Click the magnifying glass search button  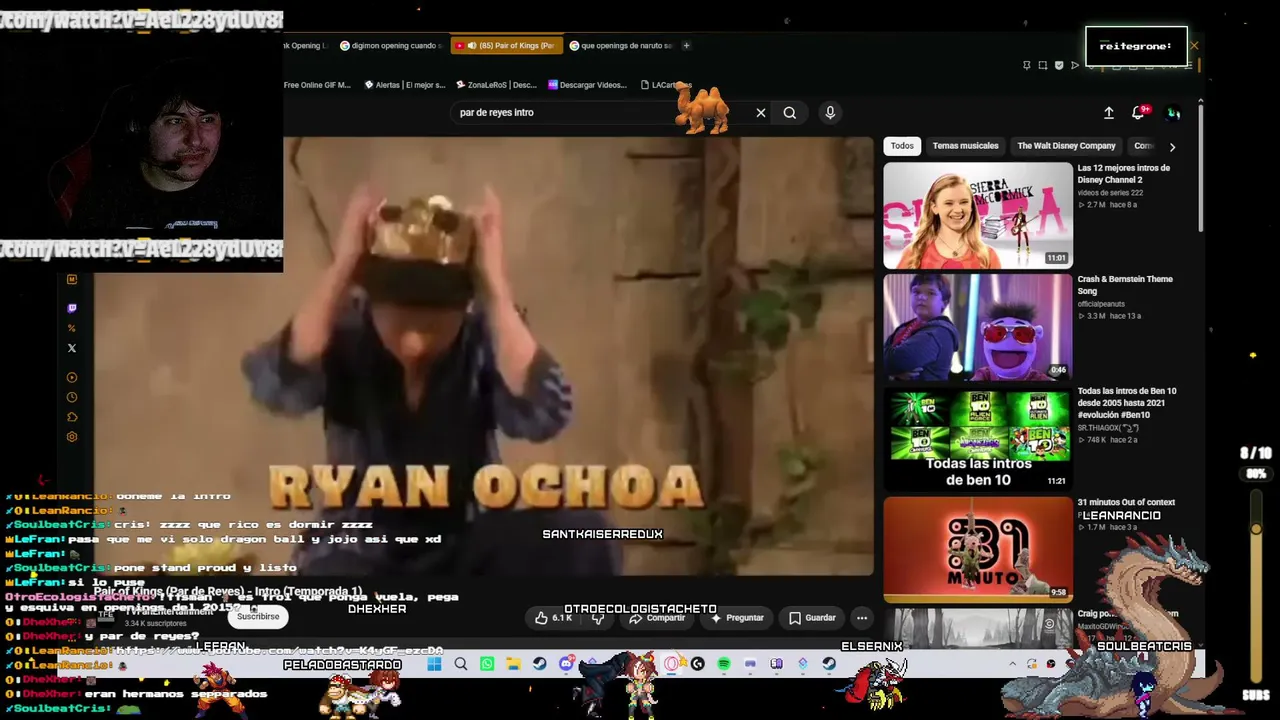pos(790,113)
